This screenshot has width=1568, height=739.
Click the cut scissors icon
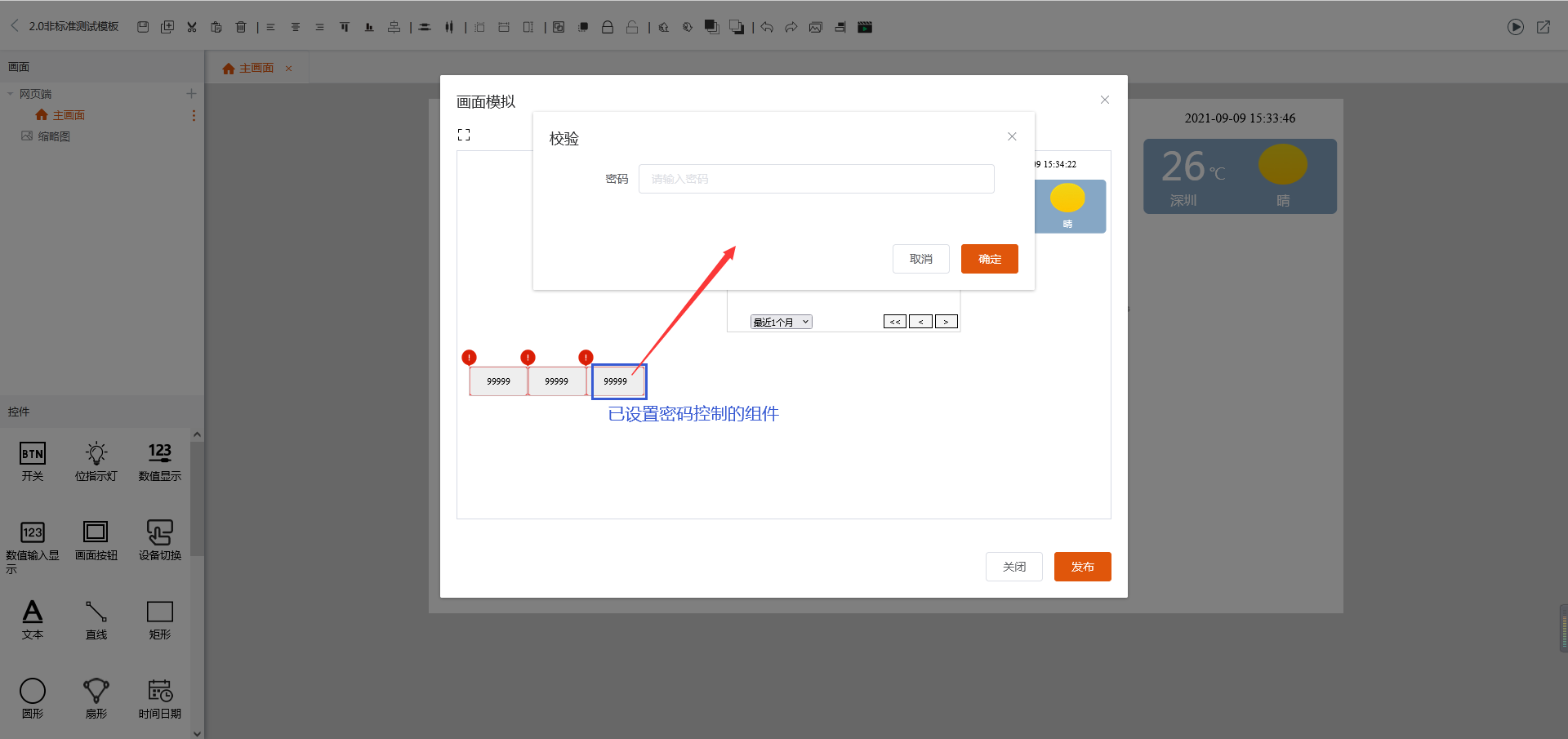192,27
